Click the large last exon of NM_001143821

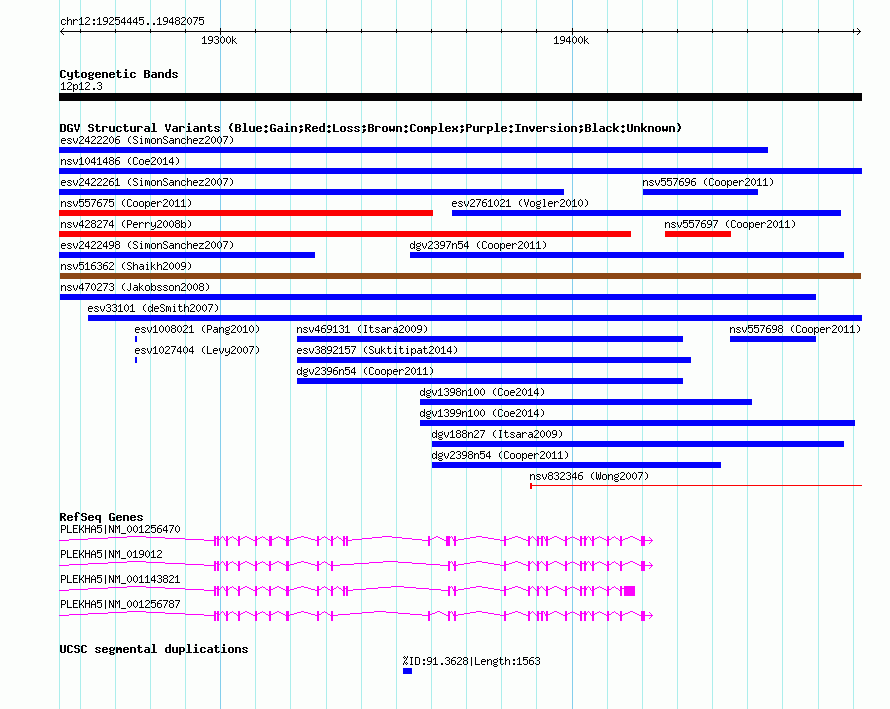[629, 591]
